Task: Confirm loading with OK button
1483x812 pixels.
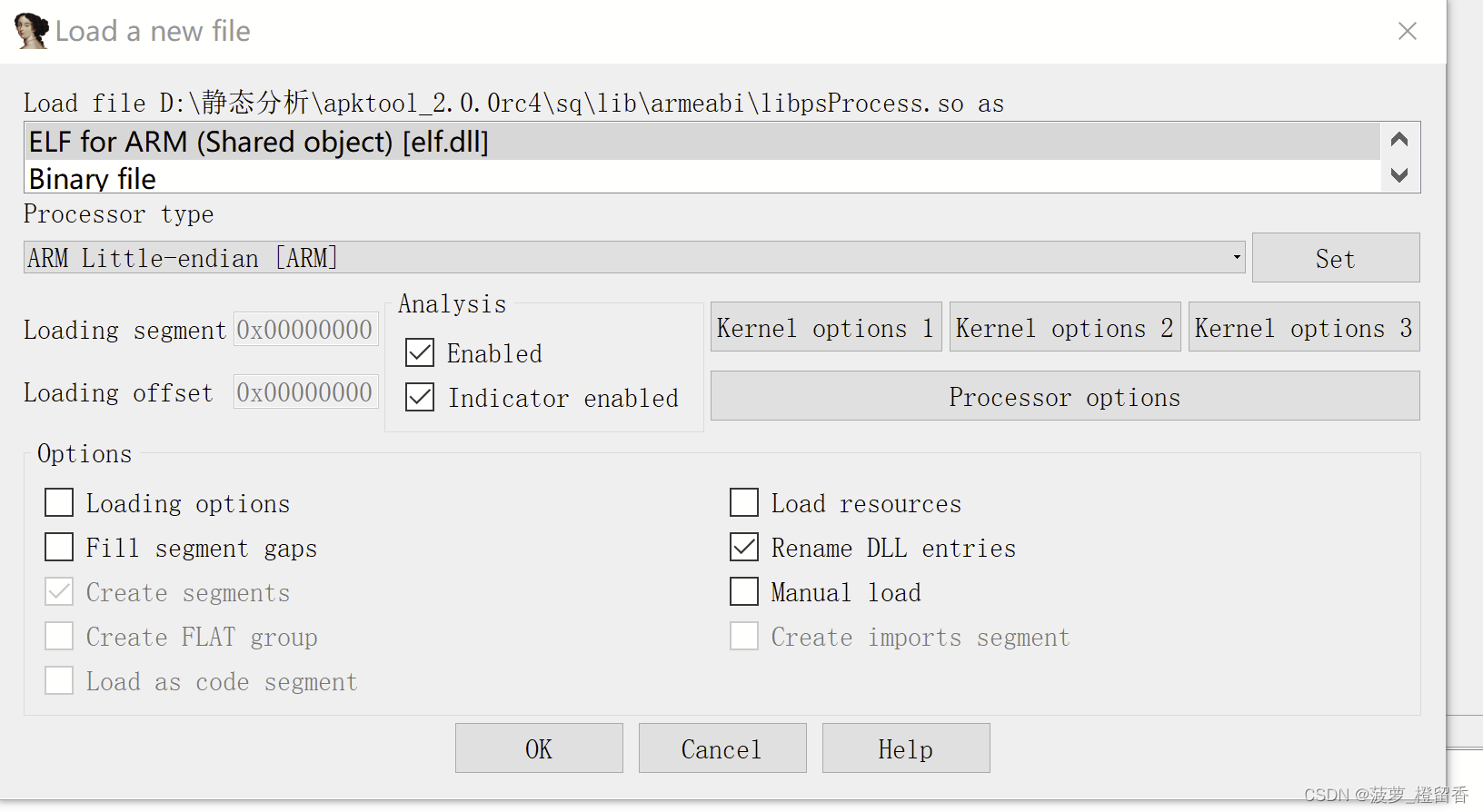Action: click(539, 748)
